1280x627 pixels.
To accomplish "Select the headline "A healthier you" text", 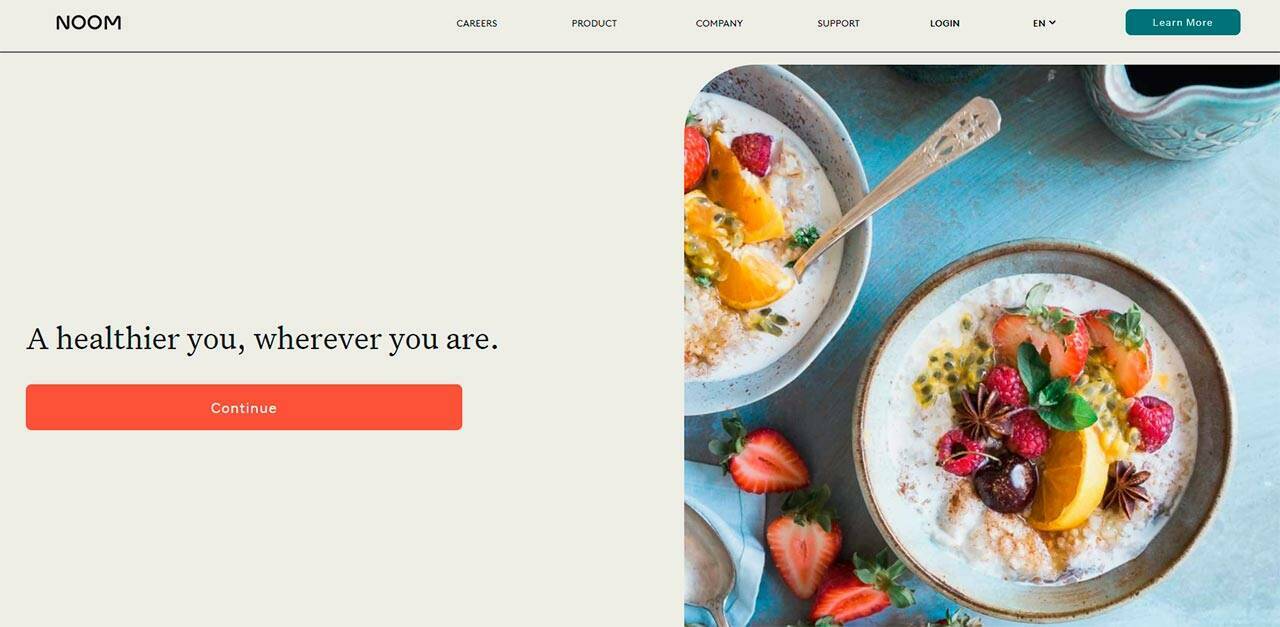I will (135, 339).
